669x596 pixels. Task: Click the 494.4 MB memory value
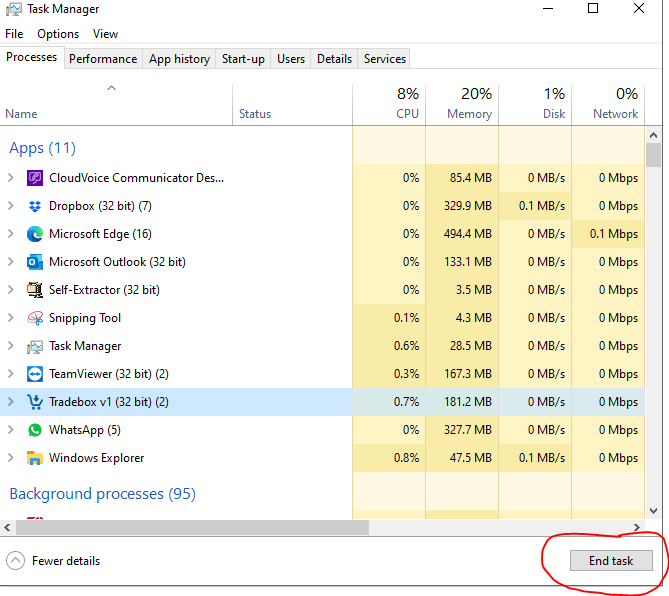pyautogui.click(x=468, y=234)
